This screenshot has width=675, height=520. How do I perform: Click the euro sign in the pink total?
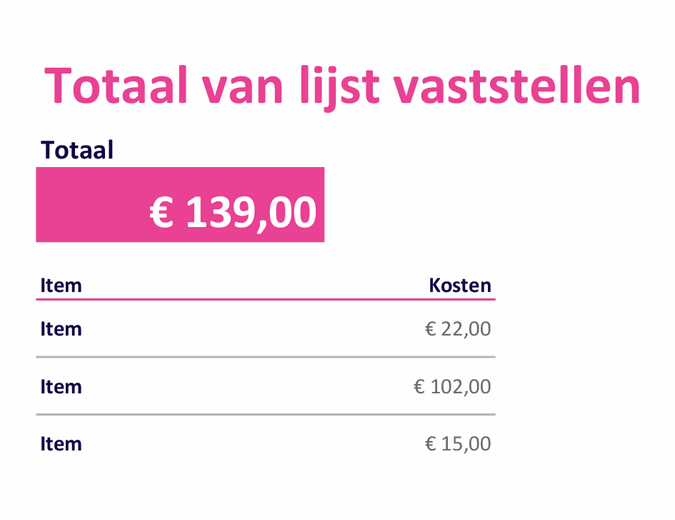click(162, 212)
